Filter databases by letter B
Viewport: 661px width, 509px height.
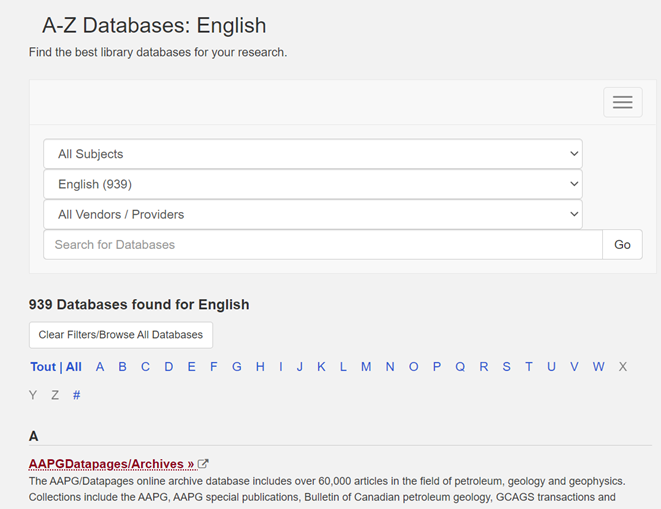122,367
